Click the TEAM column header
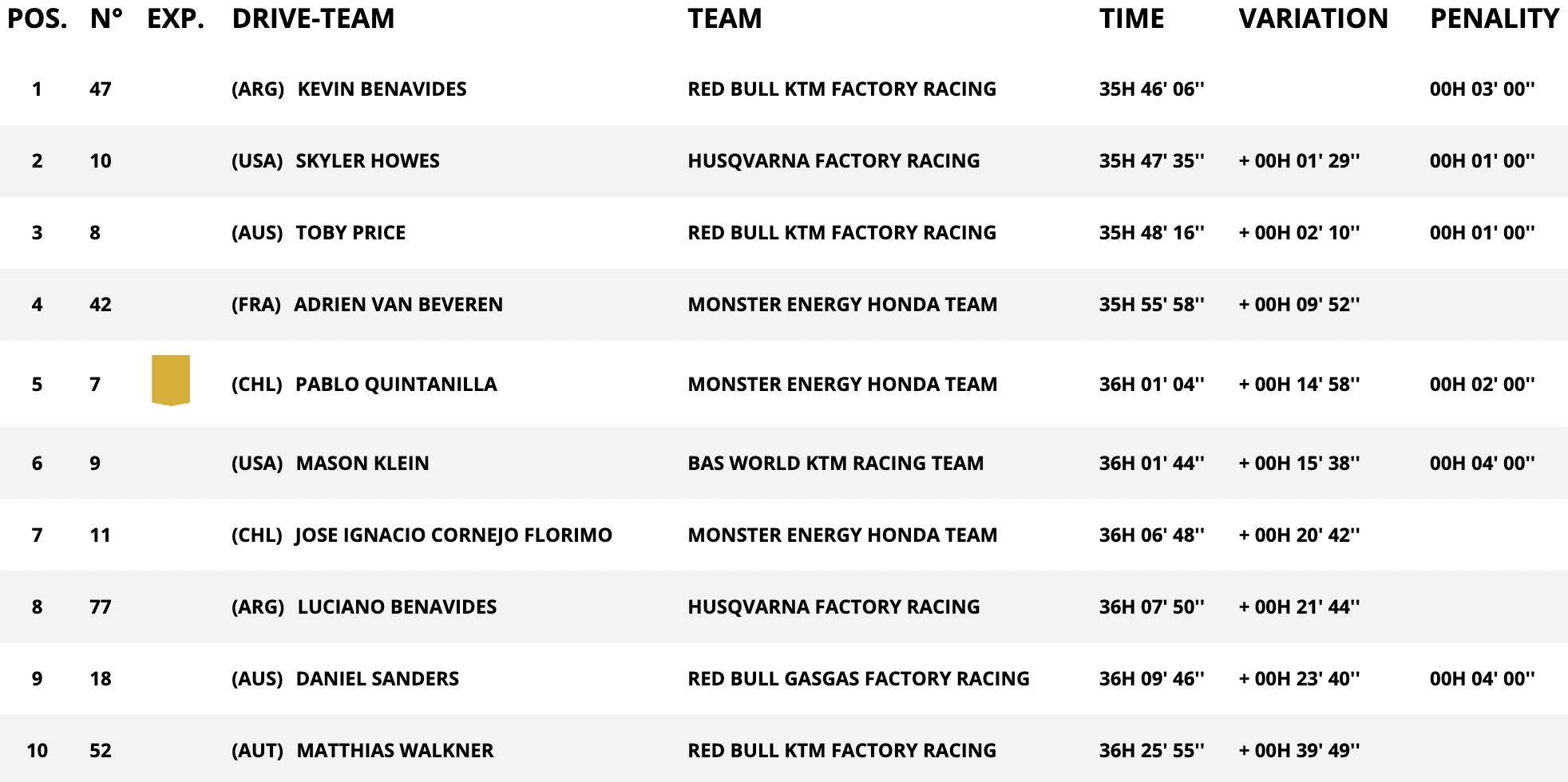The height and width of the screenshot is (782, 1568). click(725, 18)
